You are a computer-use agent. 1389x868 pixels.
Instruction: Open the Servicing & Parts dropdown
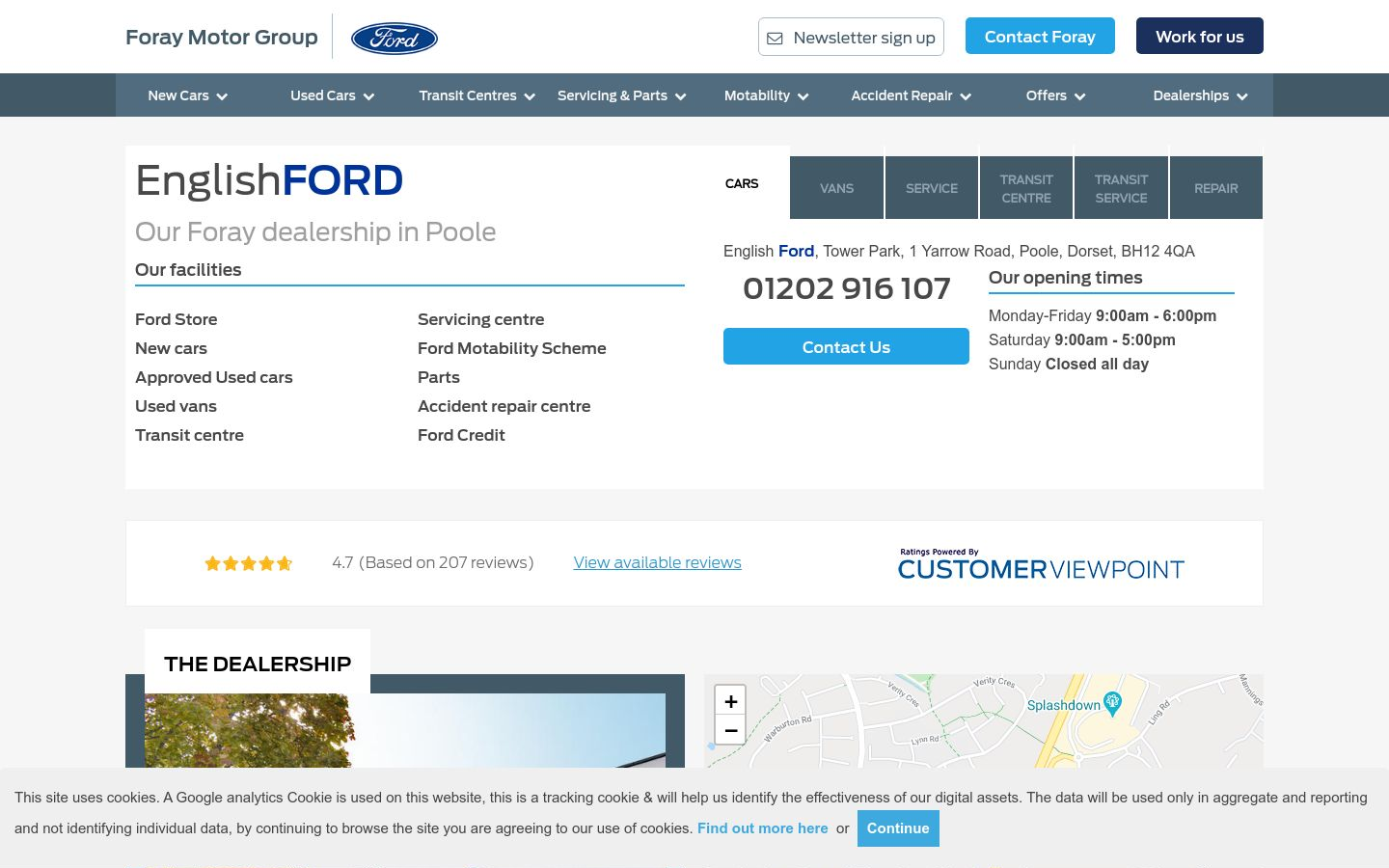(x=621, y=95)
